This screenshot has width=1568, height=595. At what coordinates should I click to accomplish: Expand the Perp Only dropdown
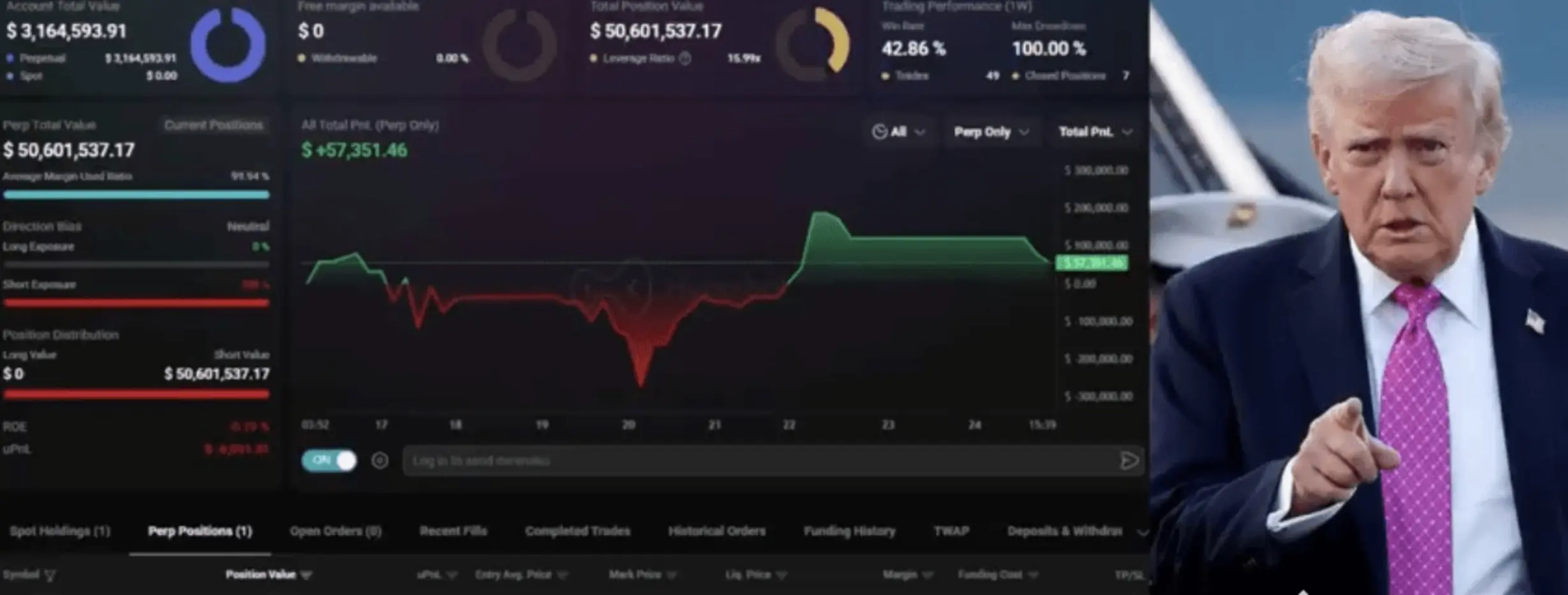(991, 132)
